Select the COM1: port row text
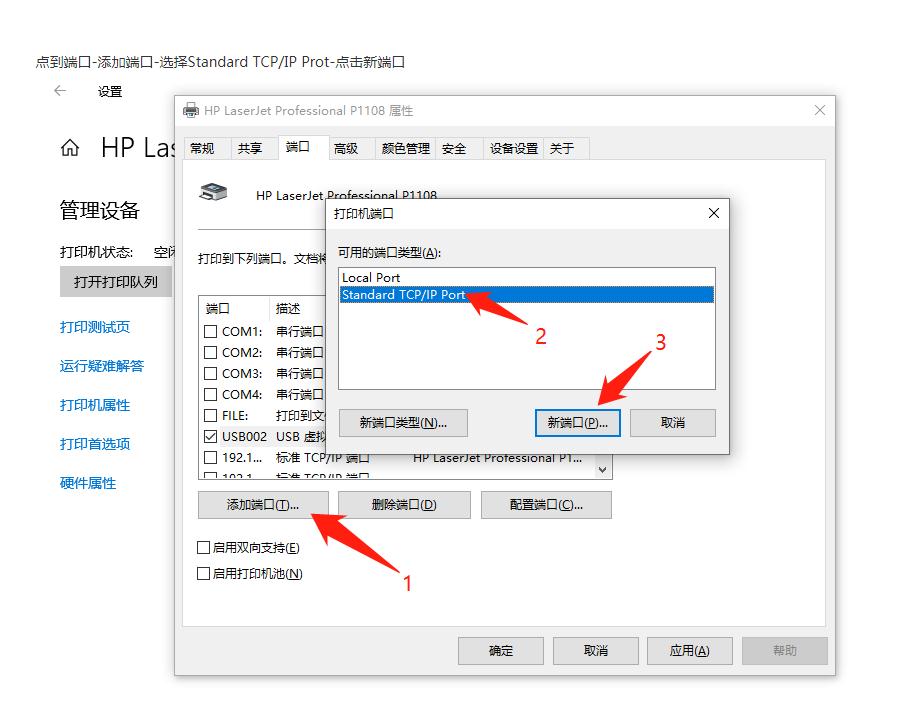Screen dimensions: 924x723 (242, 332)
